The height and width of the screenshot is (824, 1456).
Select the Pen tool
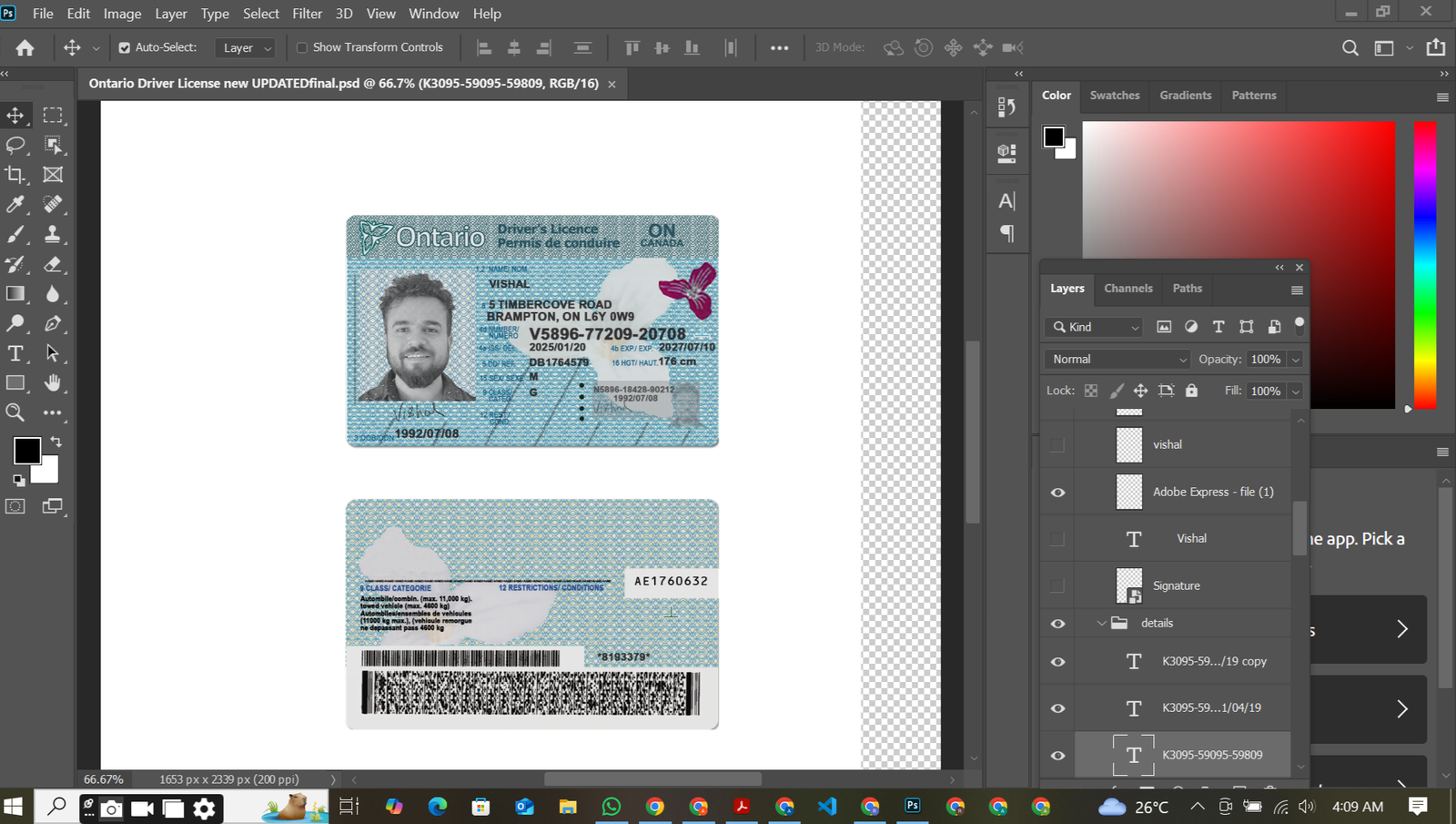click(x=53, y=323)
